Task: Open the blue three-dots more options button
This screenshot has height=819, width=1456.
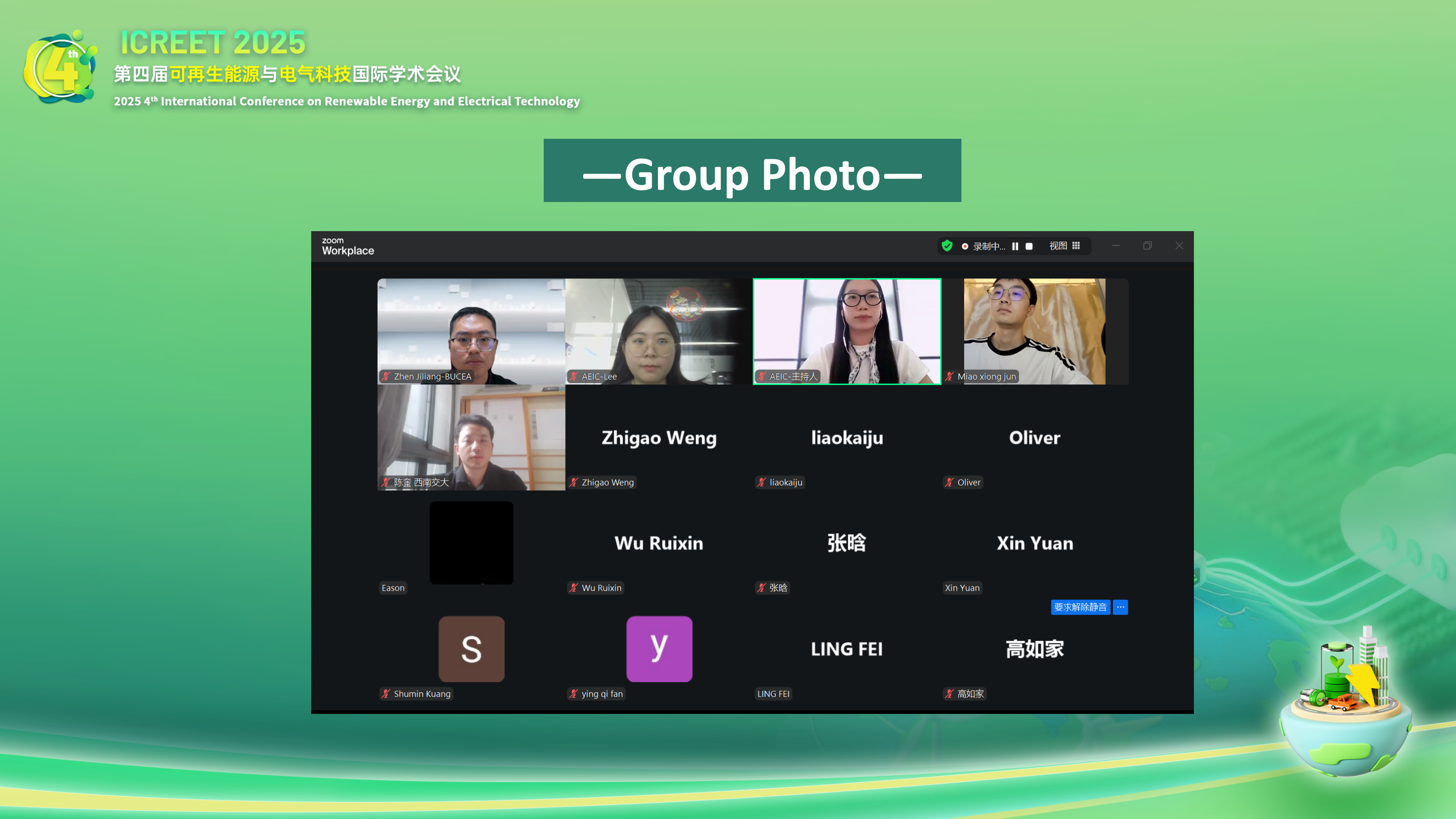Action: click(1120, 607)
